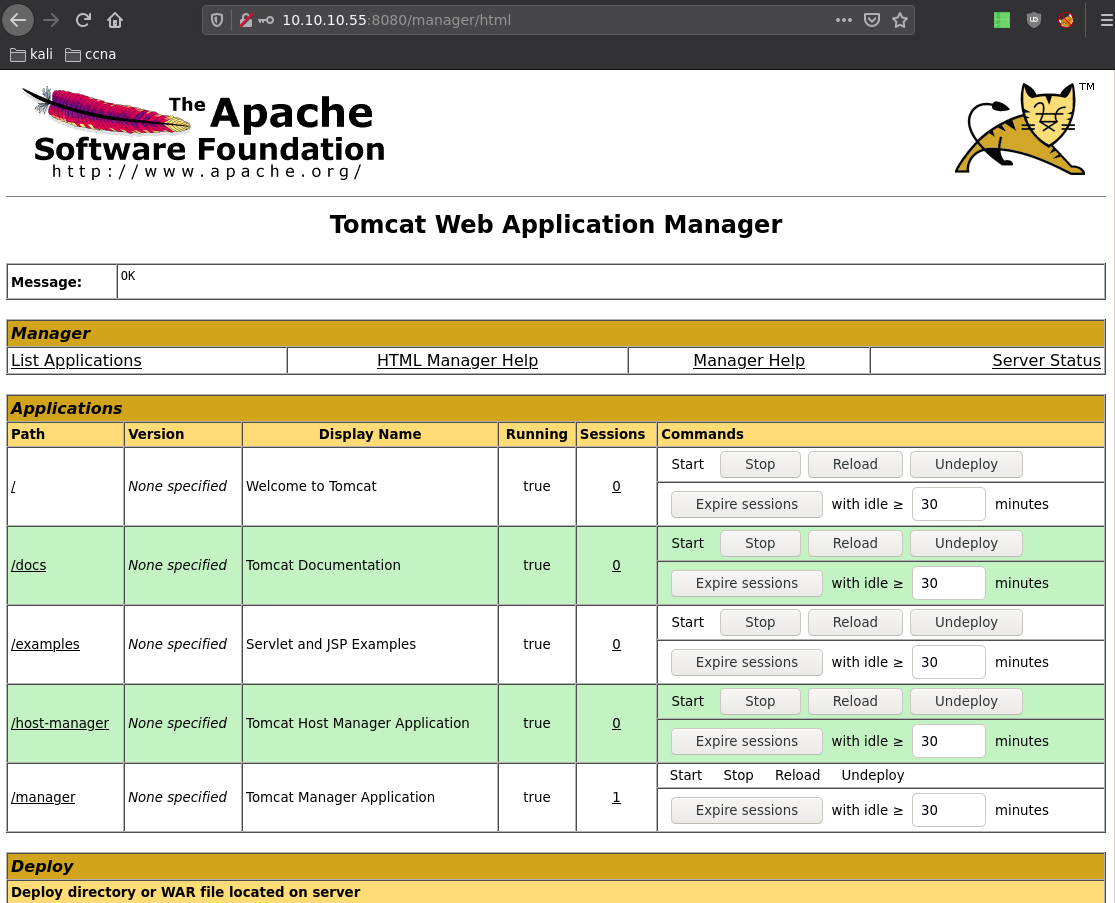Reload the Welcome to Tomcat application
Screen dimensions: 1115x903
pos(855,464)
